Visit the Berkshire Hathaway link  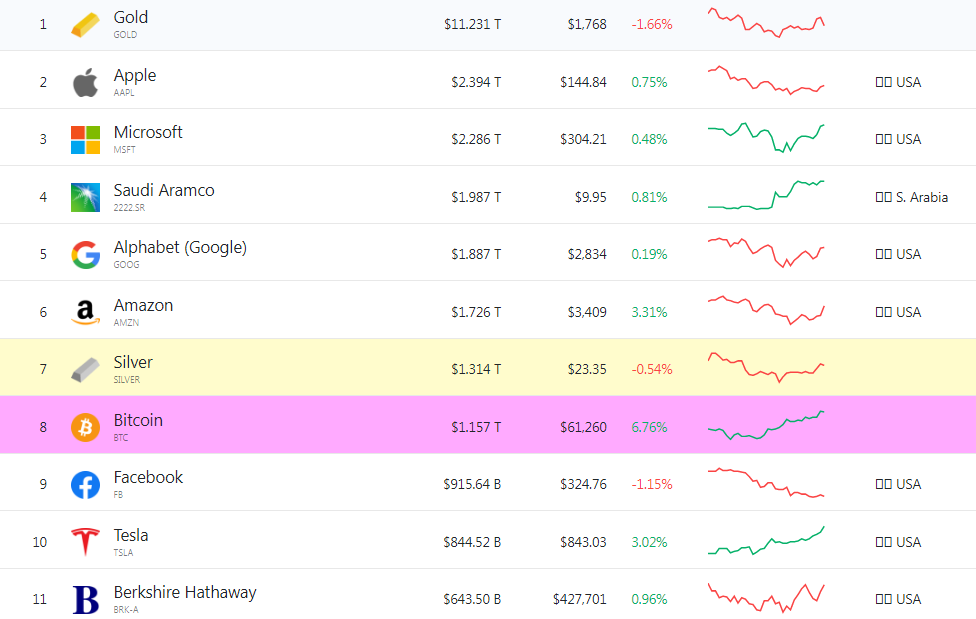(185, 592)
